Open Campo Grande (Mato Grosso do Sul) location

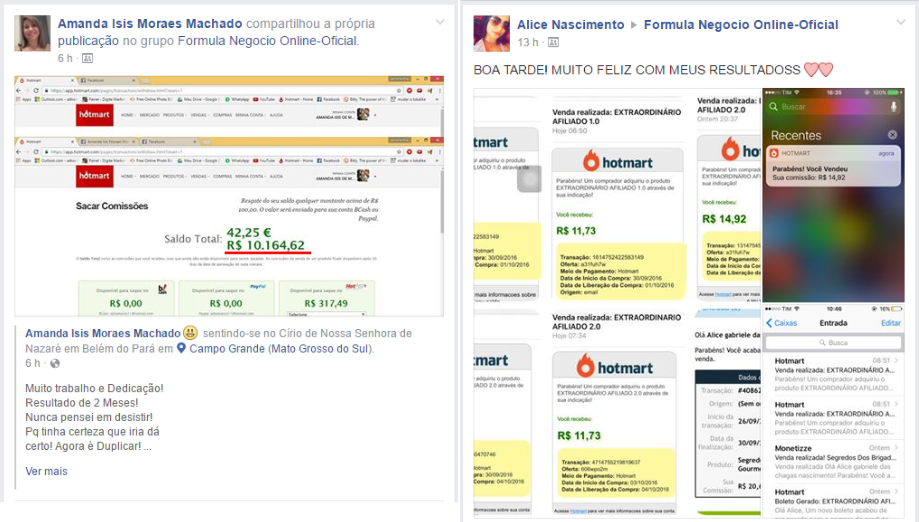click(281, 349)
